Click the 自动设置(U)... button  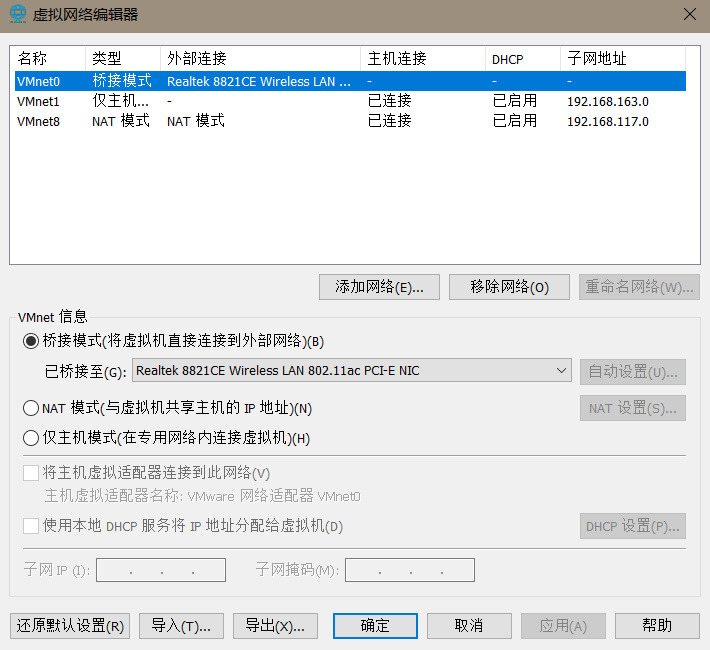coord(633,372)
